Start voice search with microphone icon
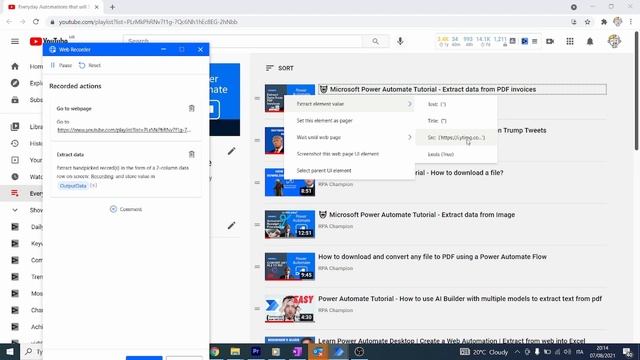640x360 pixels. pyautogui.click(x=400, y=41)
